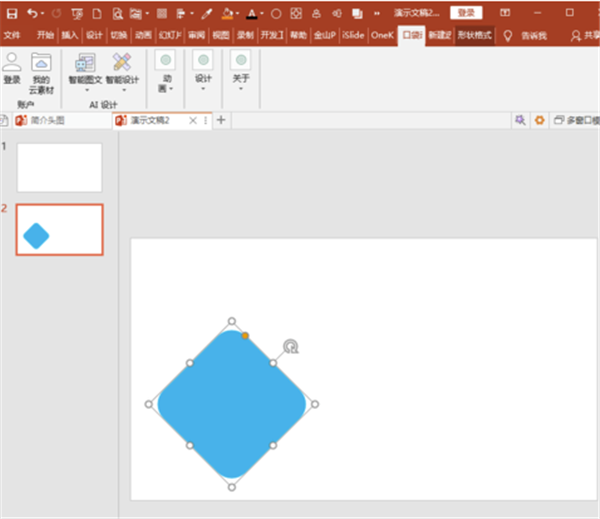Add new document tab with plus button
Image resolution: width=600 pixels, height=519 pixels.
click(x=221, y=120)
